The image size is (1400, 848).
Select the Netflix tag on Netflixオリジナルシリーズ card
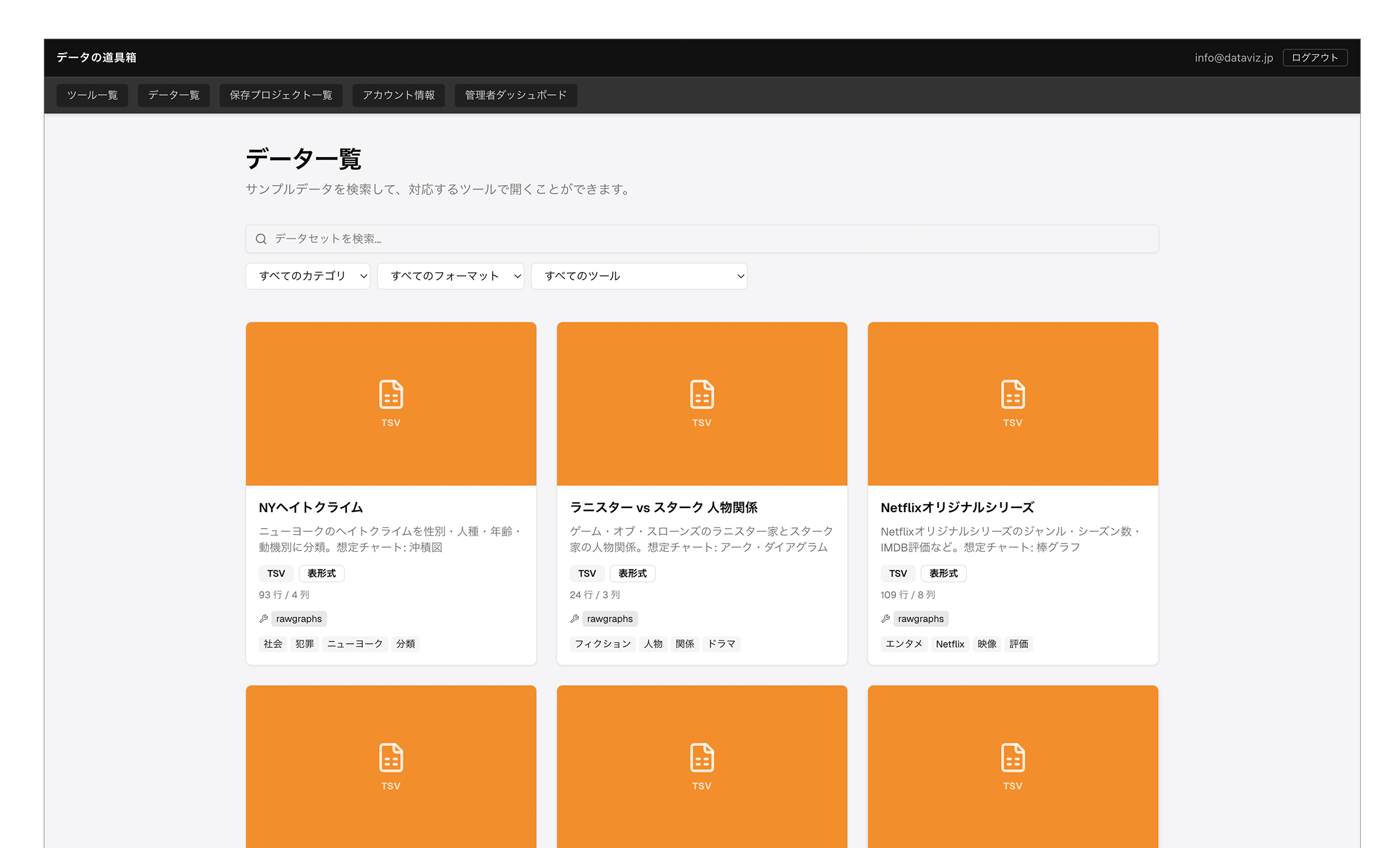pyautogui.click(x=950, y=644)
